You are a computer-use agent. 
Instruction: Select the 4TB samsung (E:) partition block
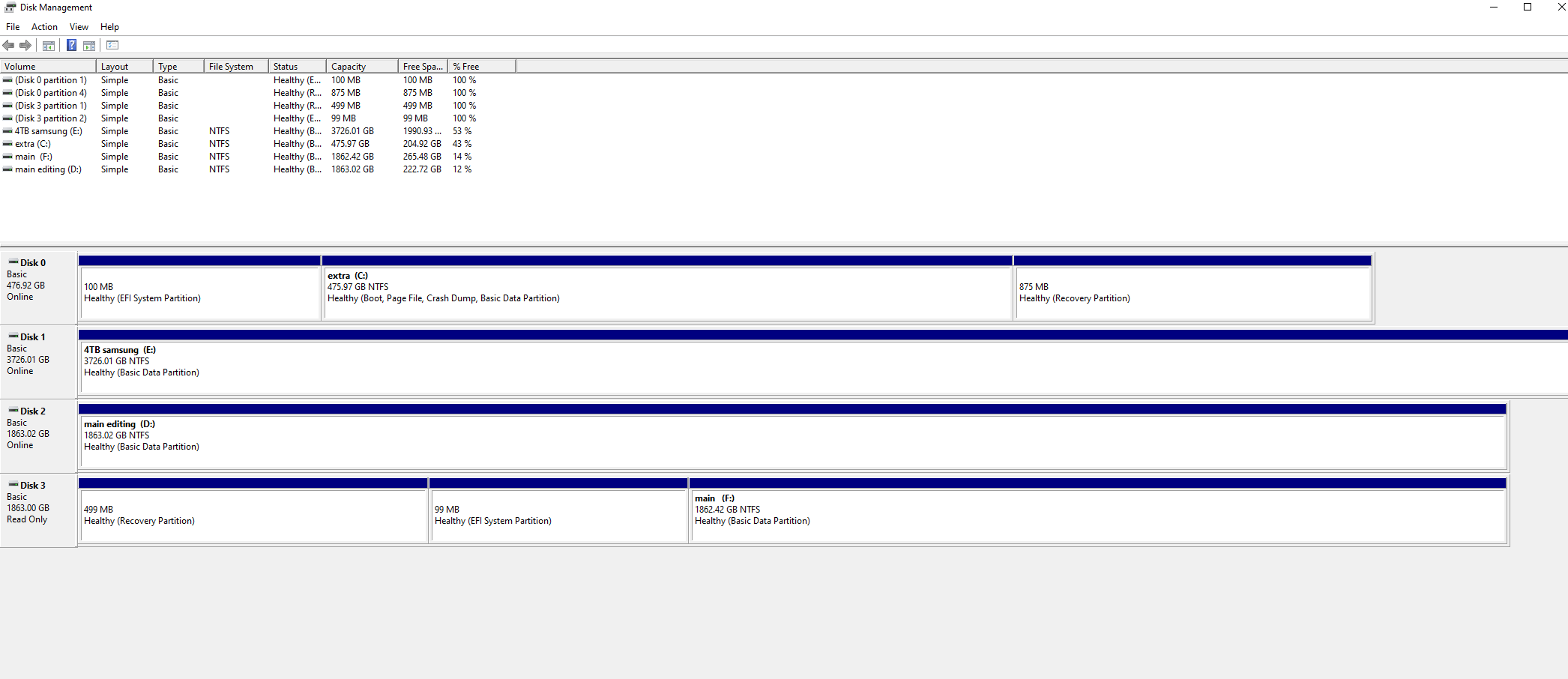[x=823, y=362]
